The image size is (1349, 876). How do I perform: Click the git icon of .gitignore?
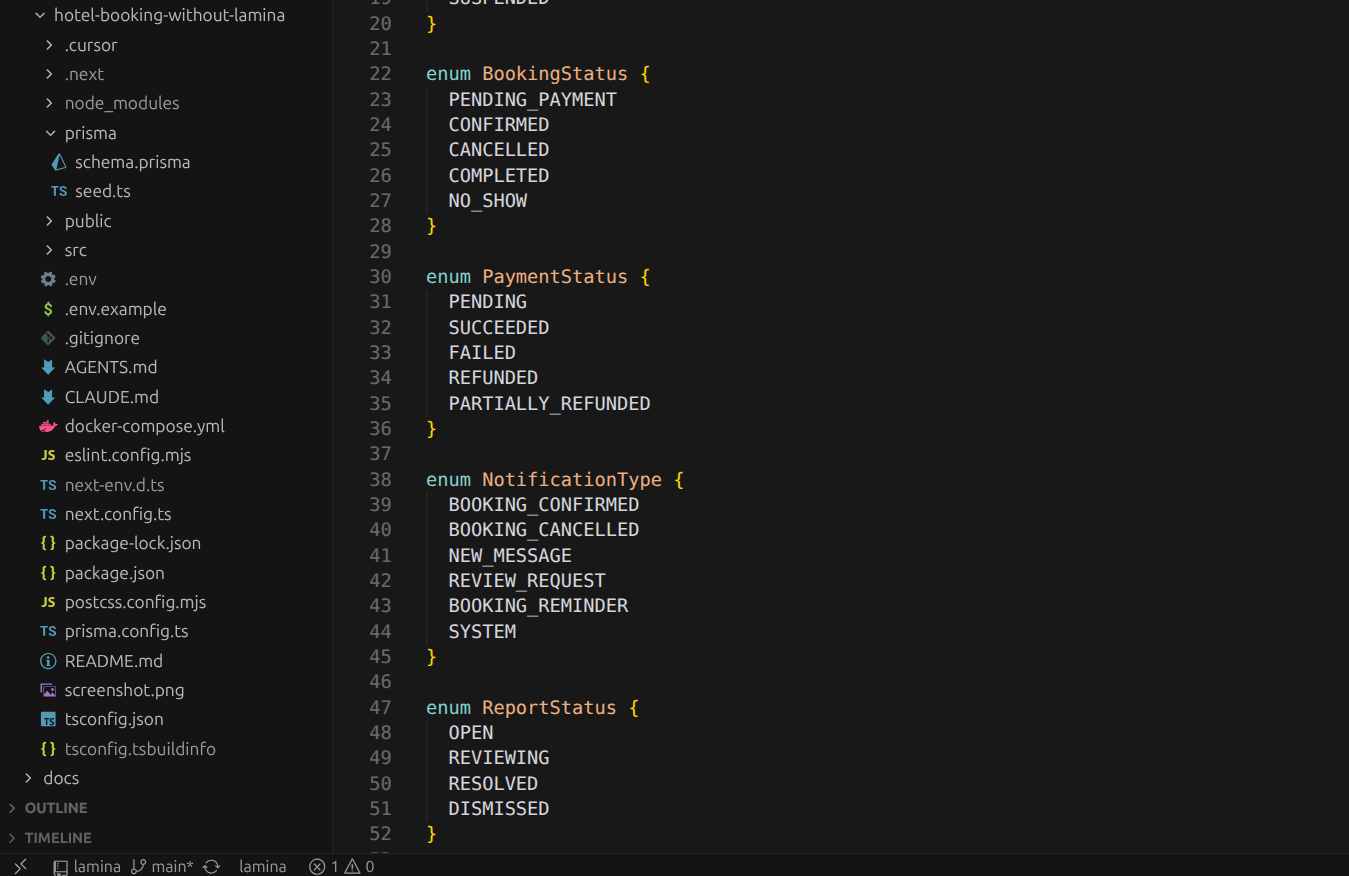click(x=48, y=338)
